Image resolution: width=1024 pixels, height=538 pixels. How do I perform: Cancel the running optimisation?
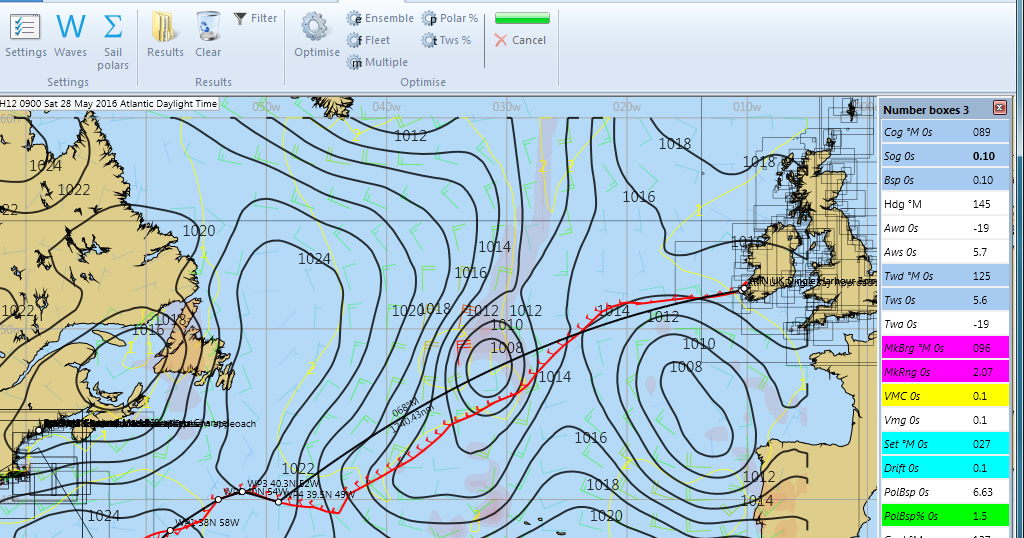pyautogui.click(x=520, y=40)
